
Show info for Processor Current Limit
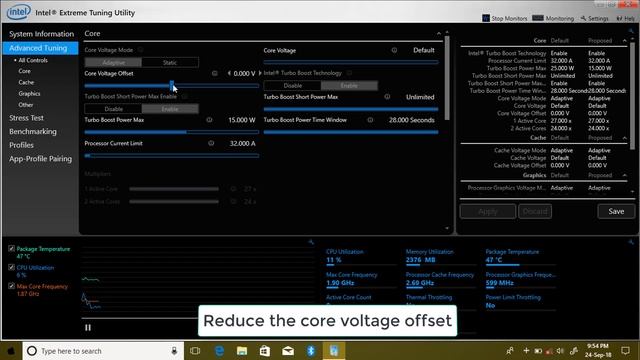point(211,143)
